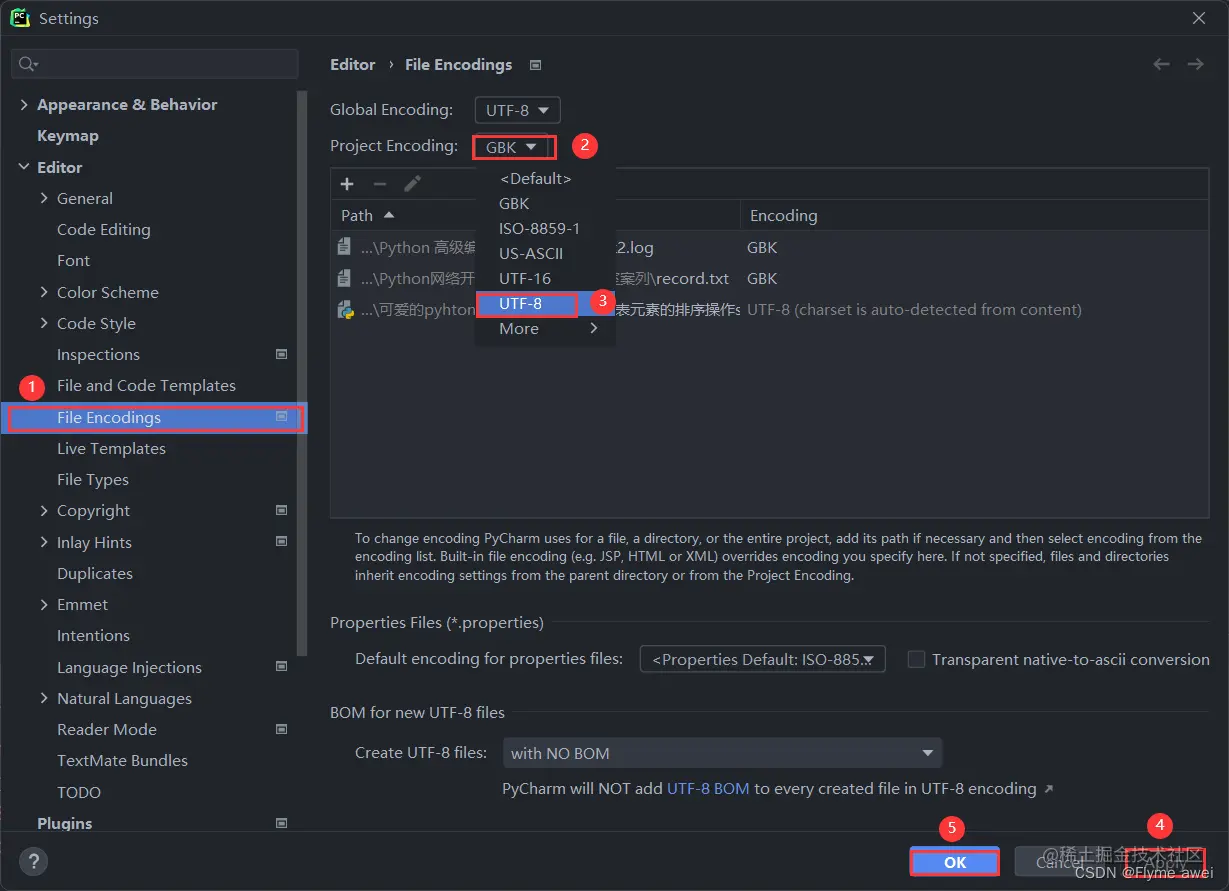Open the Font settings page
This screenshot has height=891, width=1229.
73,260
